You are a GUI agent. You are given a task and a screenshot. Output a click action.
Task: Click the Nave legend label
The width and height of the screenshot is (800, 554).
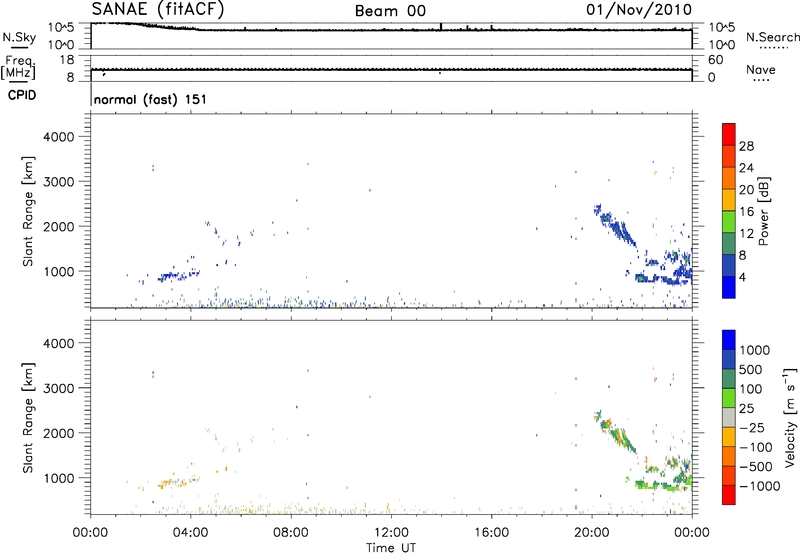pos(761,69)
